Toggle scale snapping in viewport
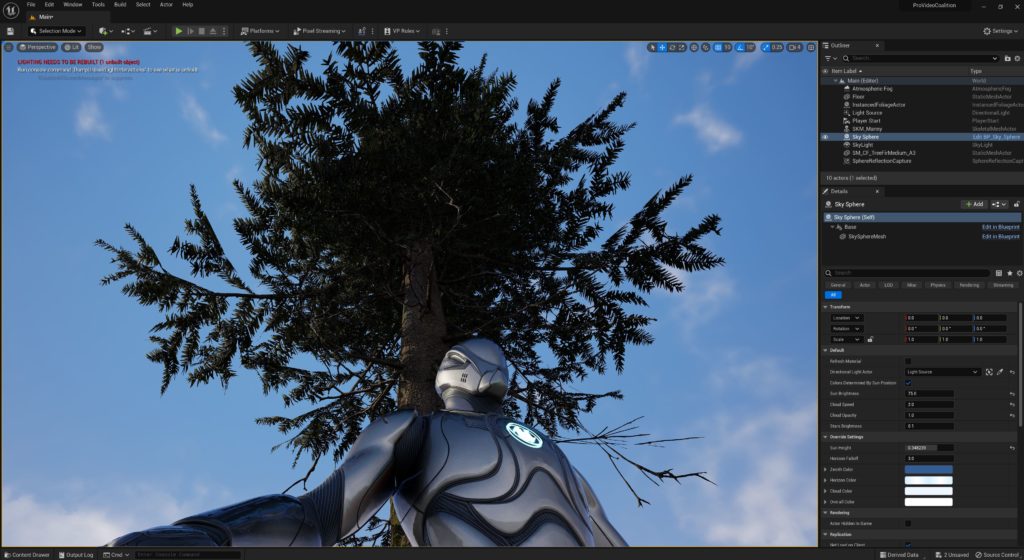Screen dimensions: 1024x560 765,48
